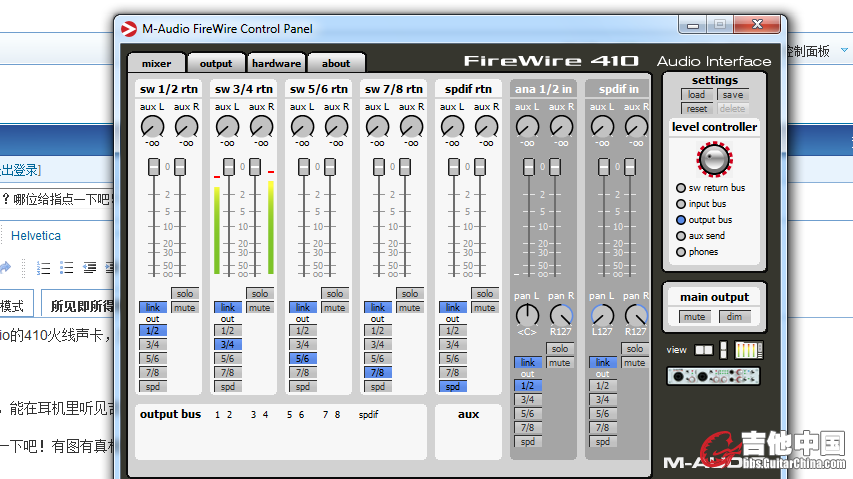Click left fader handle of ana 1/2 in
Image resolution: width=853 pixels, height=479 pixels.
click(x=528, y=167)
